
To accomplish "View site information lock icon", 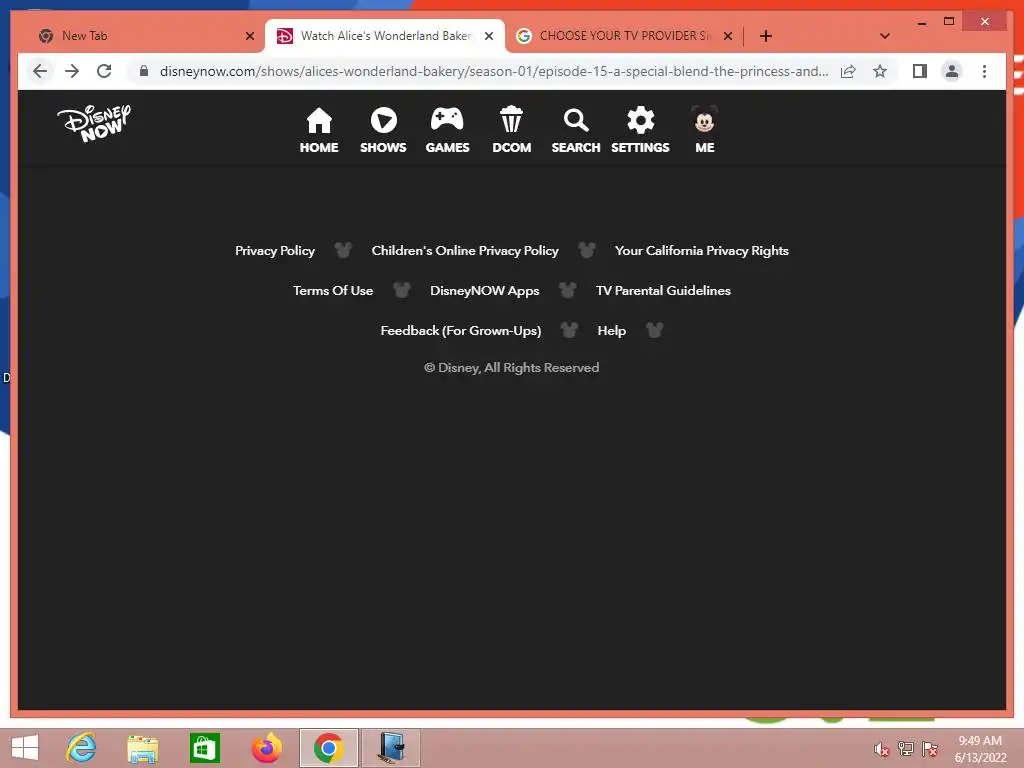I will 144,71.
